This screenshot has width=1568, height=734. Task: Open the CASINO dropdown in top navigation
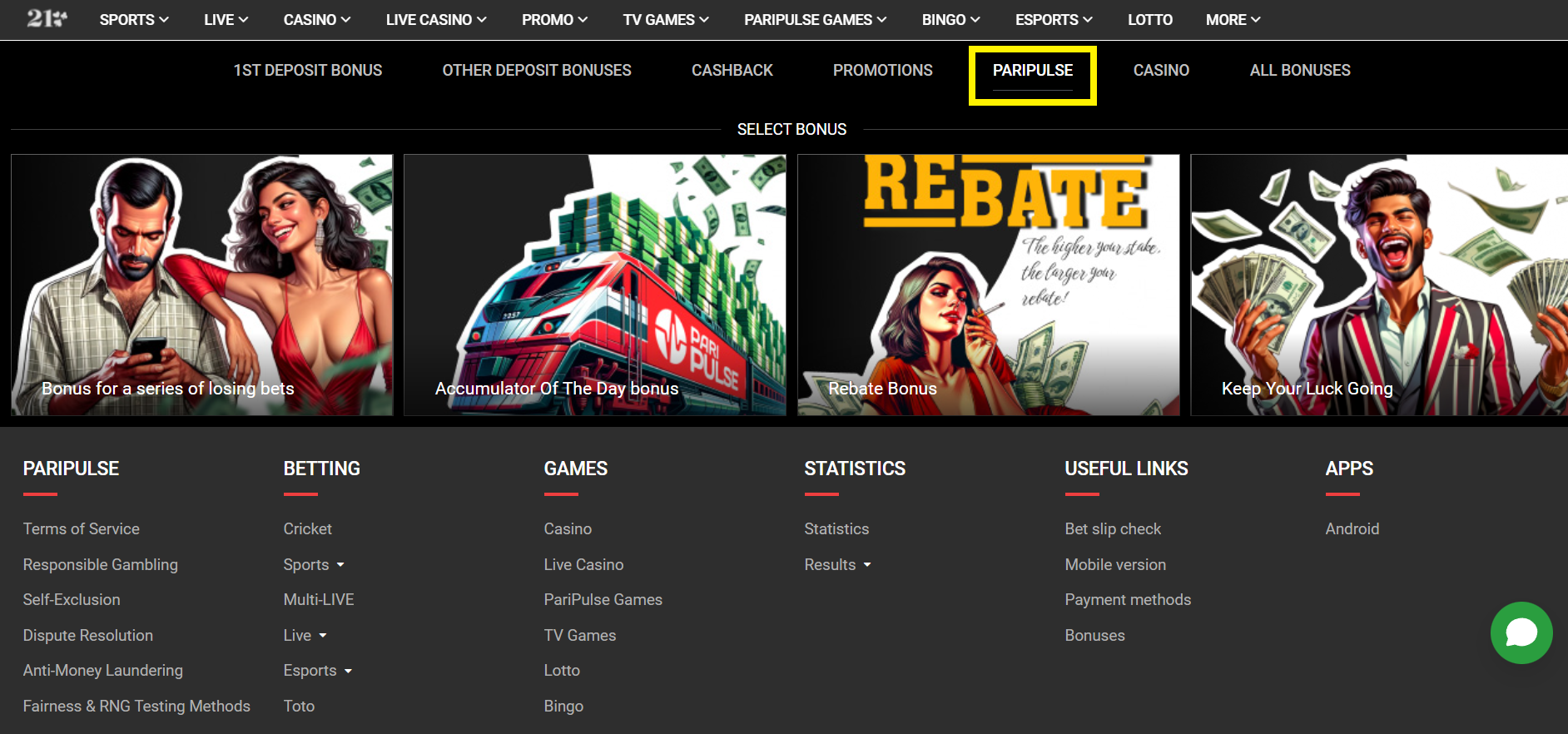(x=317, y=19)
